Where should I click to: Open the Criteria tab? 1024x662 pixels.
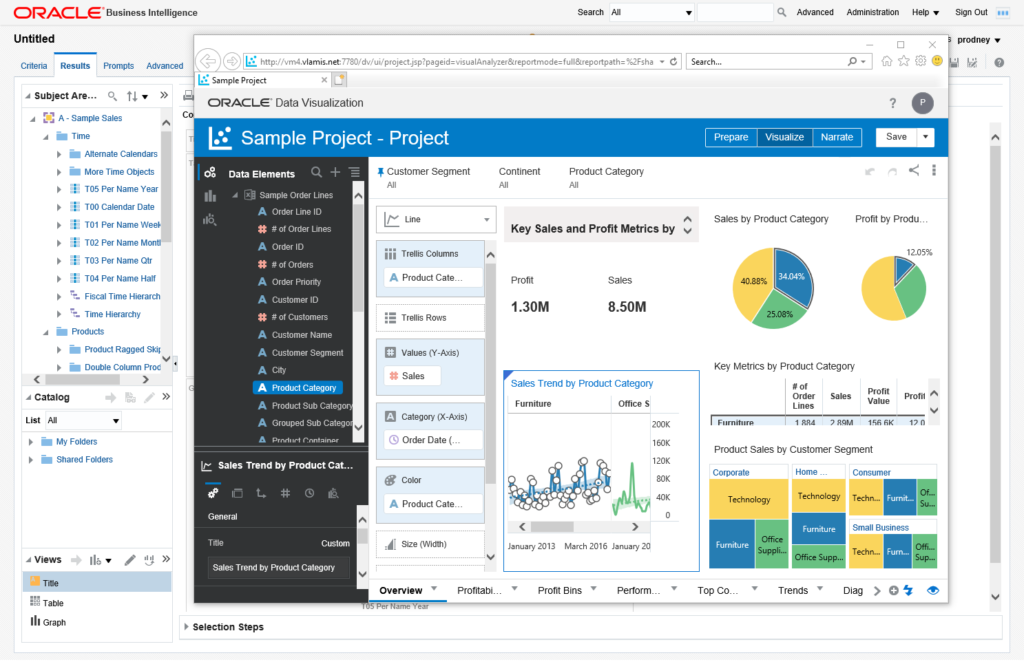tap(34, 66)
